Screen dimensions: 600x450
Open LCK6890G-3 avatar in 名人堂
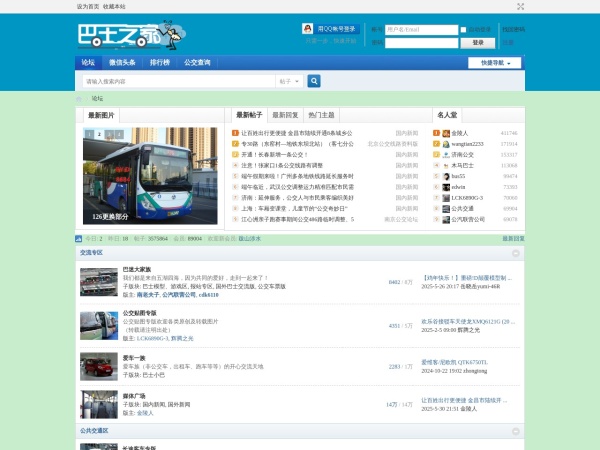[446, 198]
